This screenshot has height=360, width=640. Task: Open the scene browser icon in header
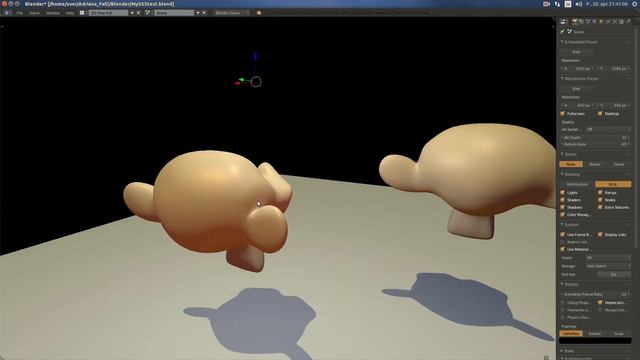[x=148, y=13]
